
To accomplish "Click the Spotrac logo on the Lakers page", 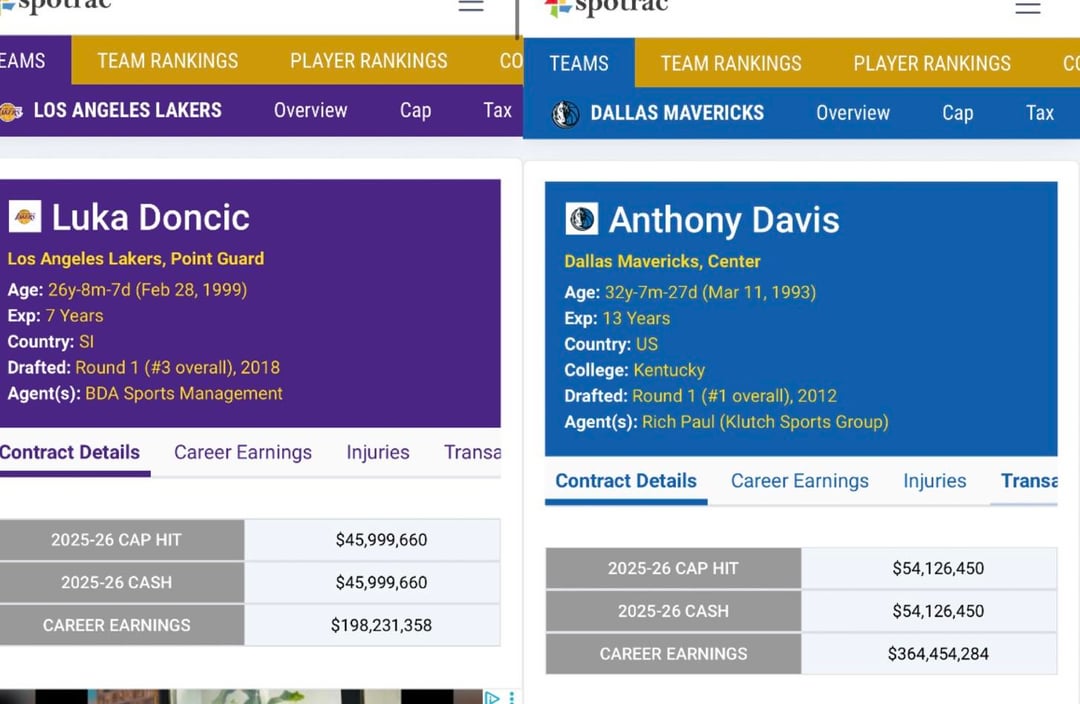I will tap(57, 6).
